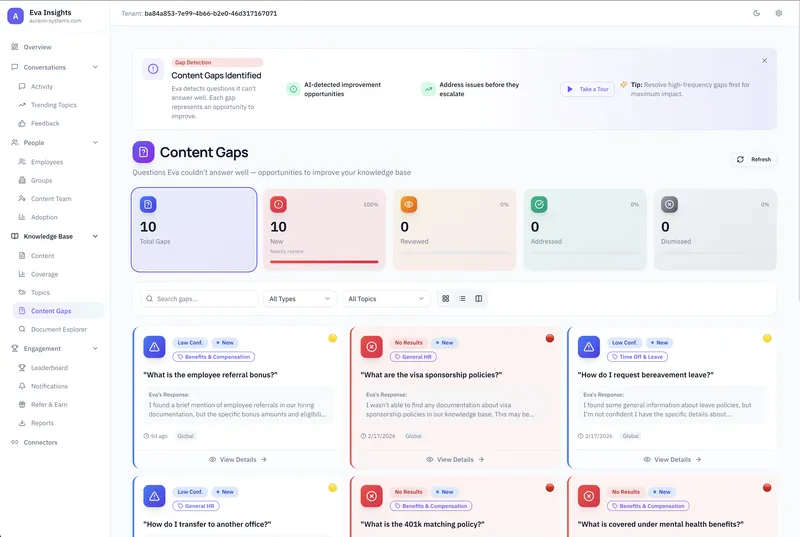Click "What is the 401k matching policy?" title
The width and height of the screenshot is (800, 537).
[422, 524]
